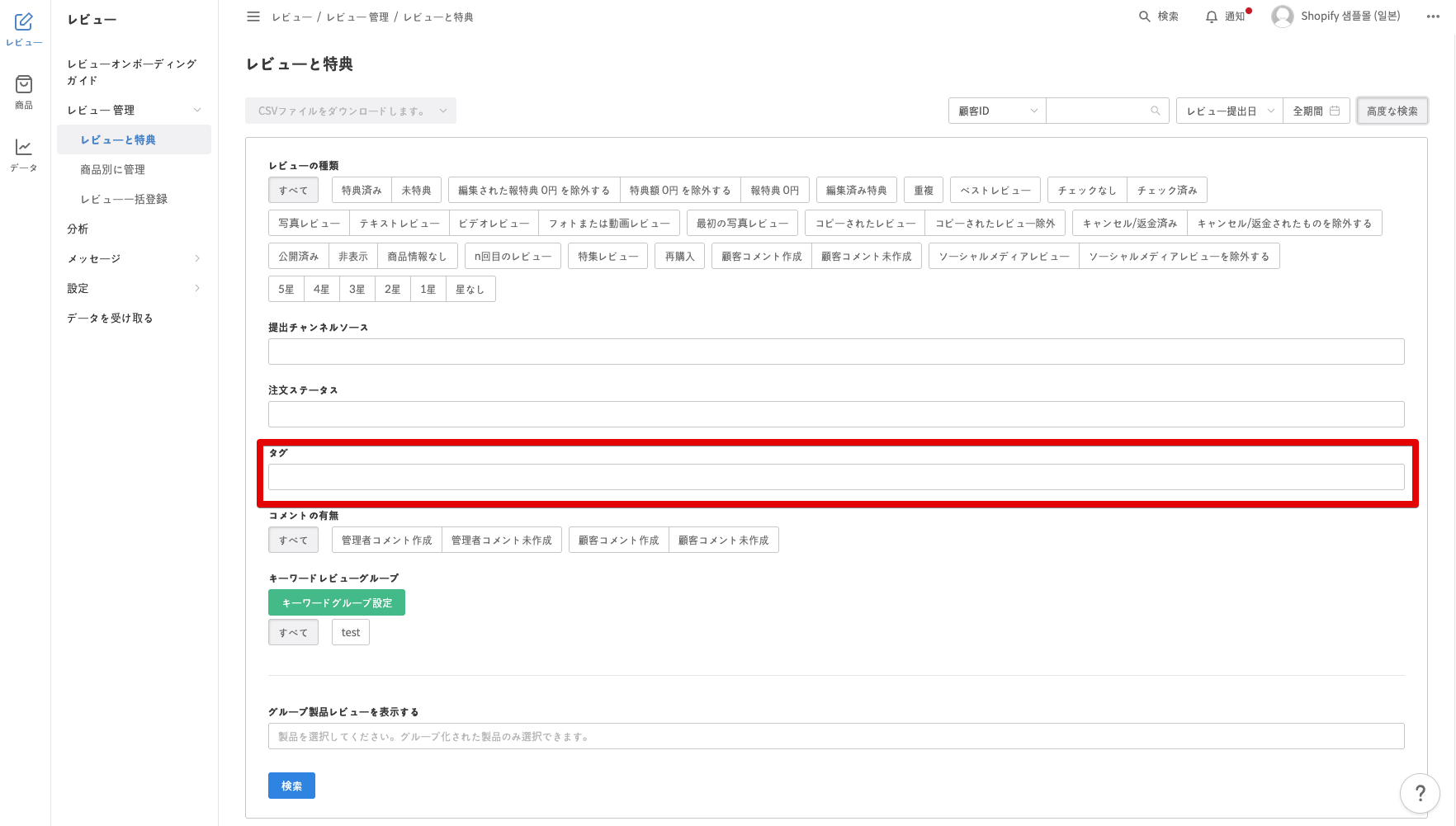Click the blue 検索 button

(291, 786)
